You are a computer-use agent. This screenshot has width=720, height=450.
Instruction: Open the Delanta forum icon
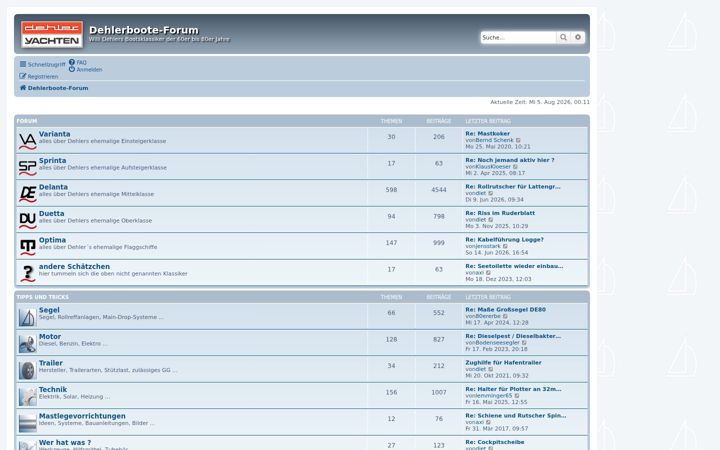click(28, 194)
